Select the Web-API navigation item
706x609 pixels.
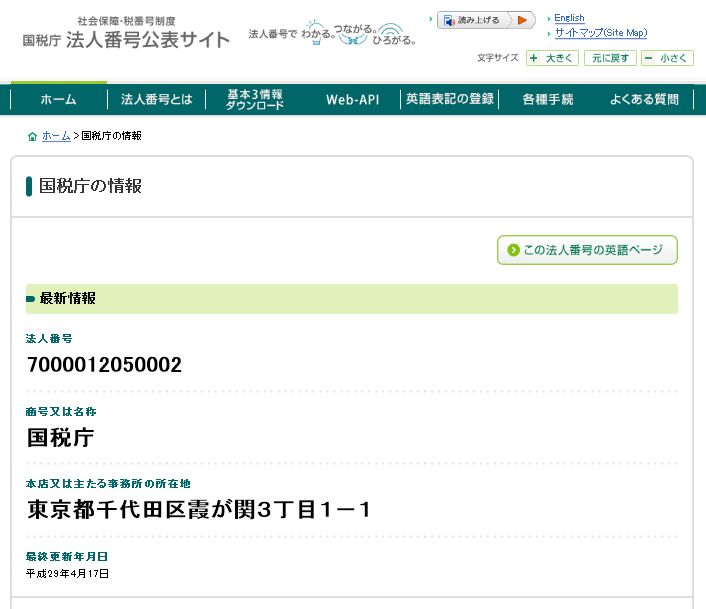point(352,100)
